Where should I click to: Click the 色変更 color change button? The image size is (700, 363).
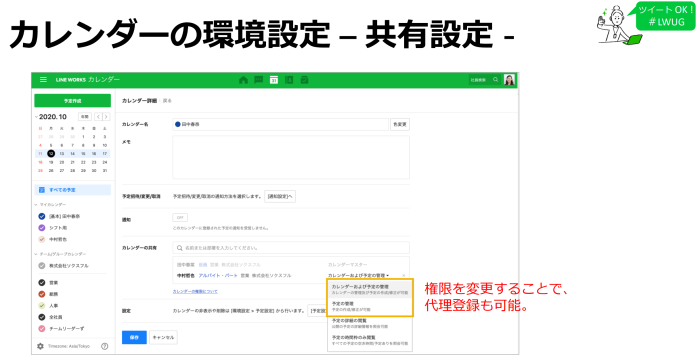[x=400, y=125]
